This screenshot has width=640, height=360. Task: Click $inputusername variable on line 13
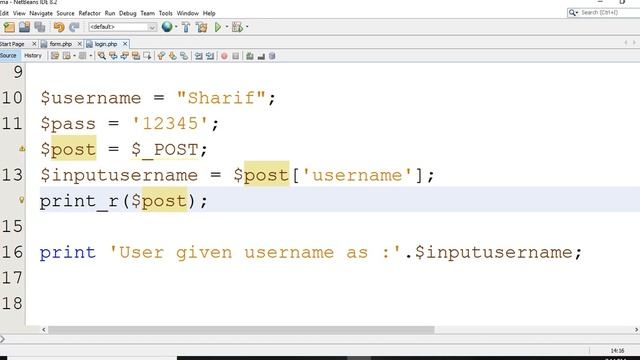click(x=119, y=176)
